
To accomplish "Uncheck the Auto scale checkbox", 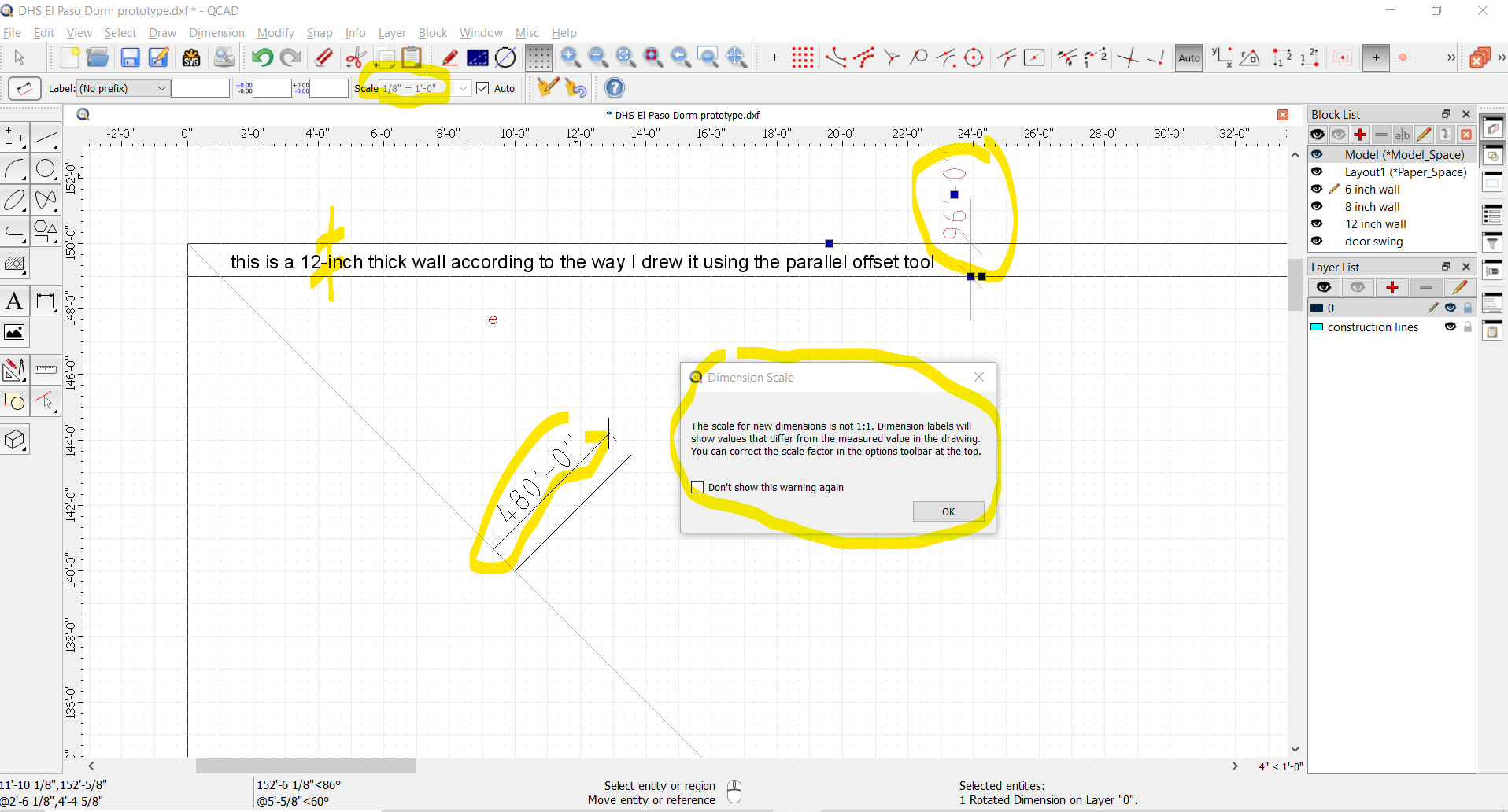I will tap(482, 88).
